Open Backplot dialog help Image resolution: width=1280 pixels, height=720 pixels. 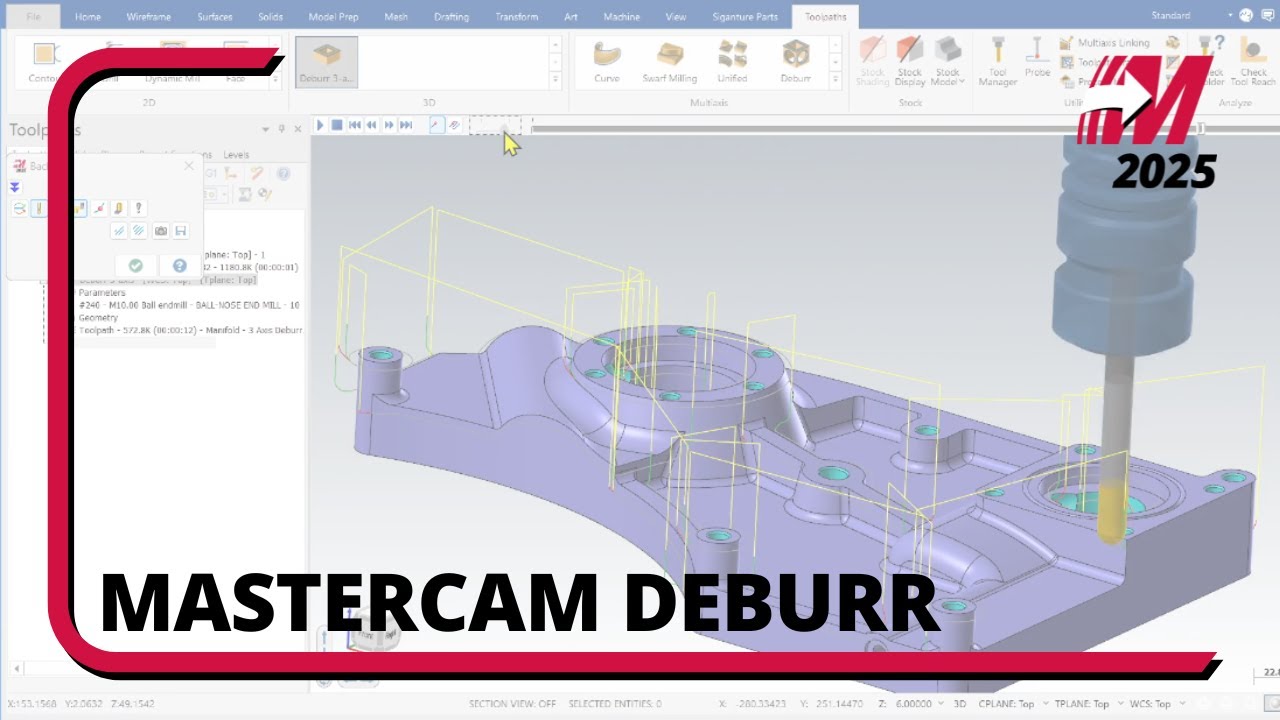[x=179, y=265]
